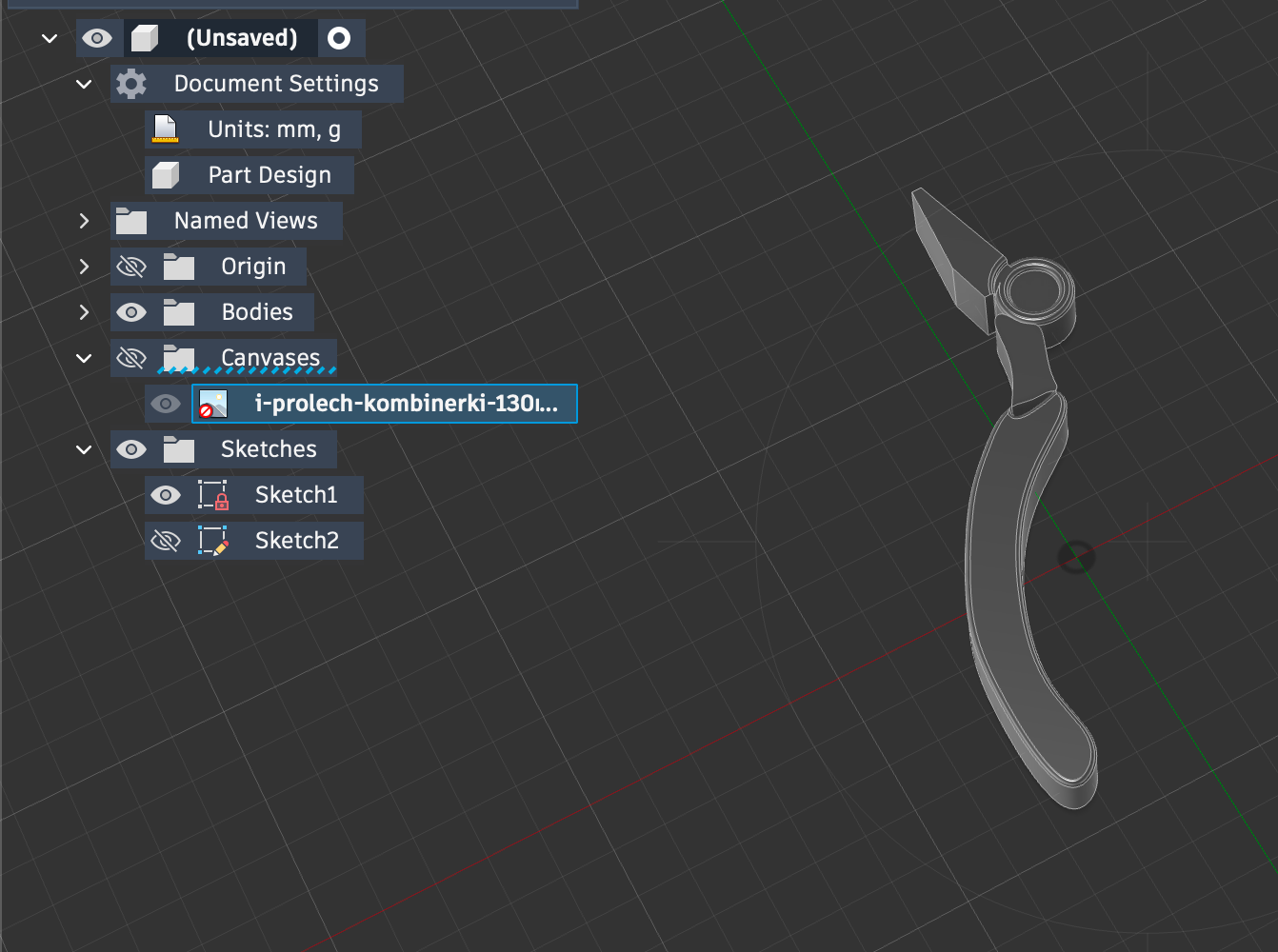The height and width of the screenshot is (952, 1278).
Task: Collapse the Sketches folder
Action: [84, 449]
